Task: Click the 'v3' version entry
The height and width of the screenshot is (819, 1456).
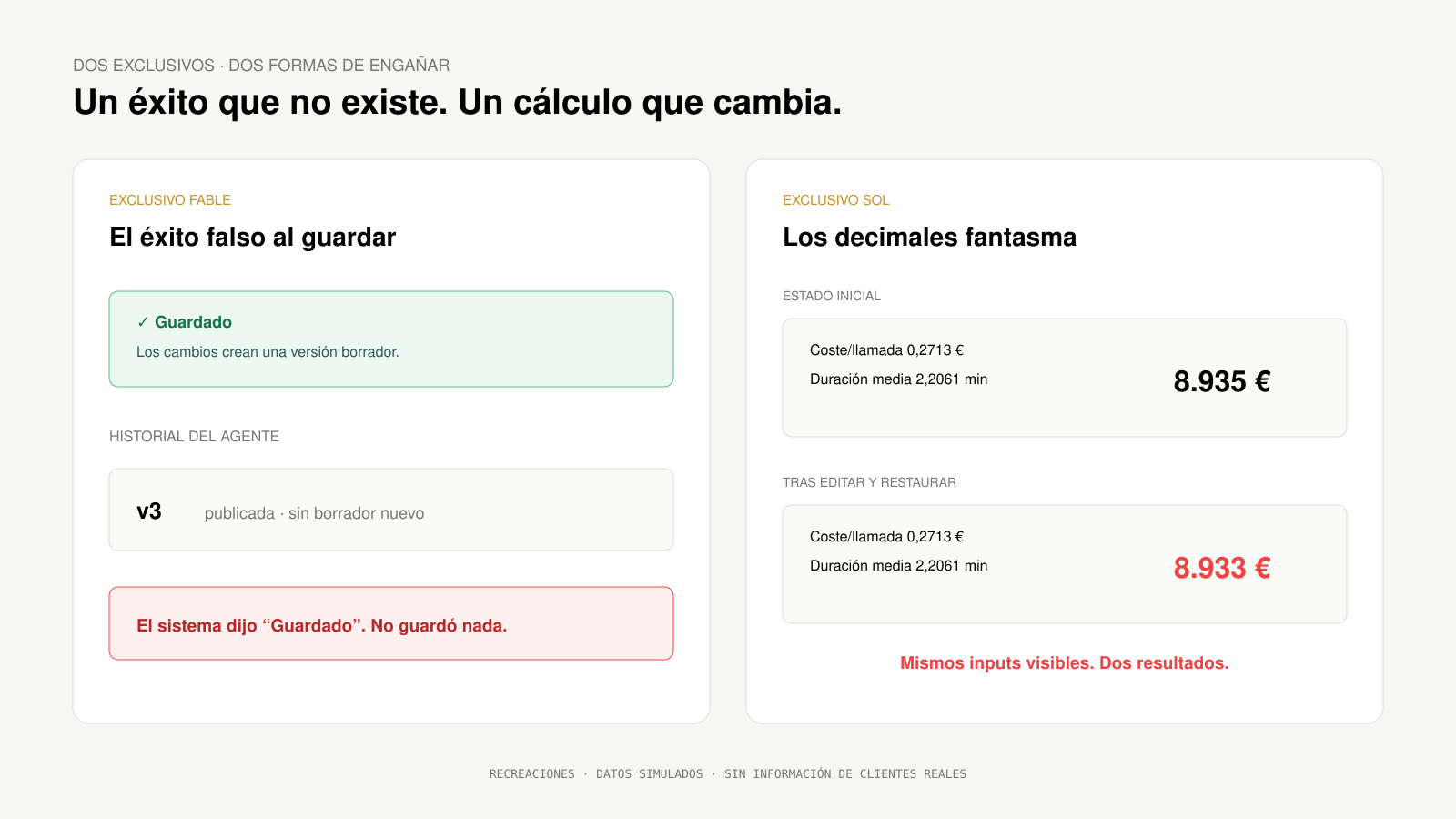Action: click(149, 511)
